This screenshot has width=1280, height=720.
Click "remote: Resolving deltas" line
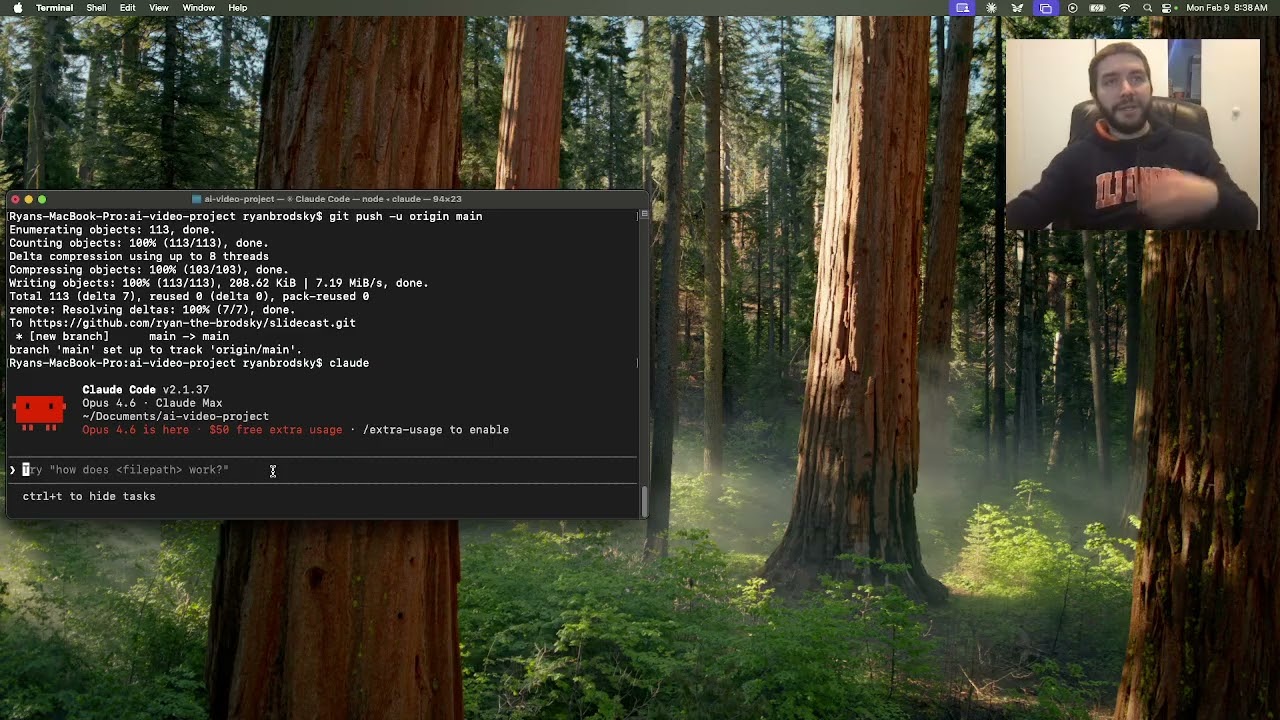152,310
